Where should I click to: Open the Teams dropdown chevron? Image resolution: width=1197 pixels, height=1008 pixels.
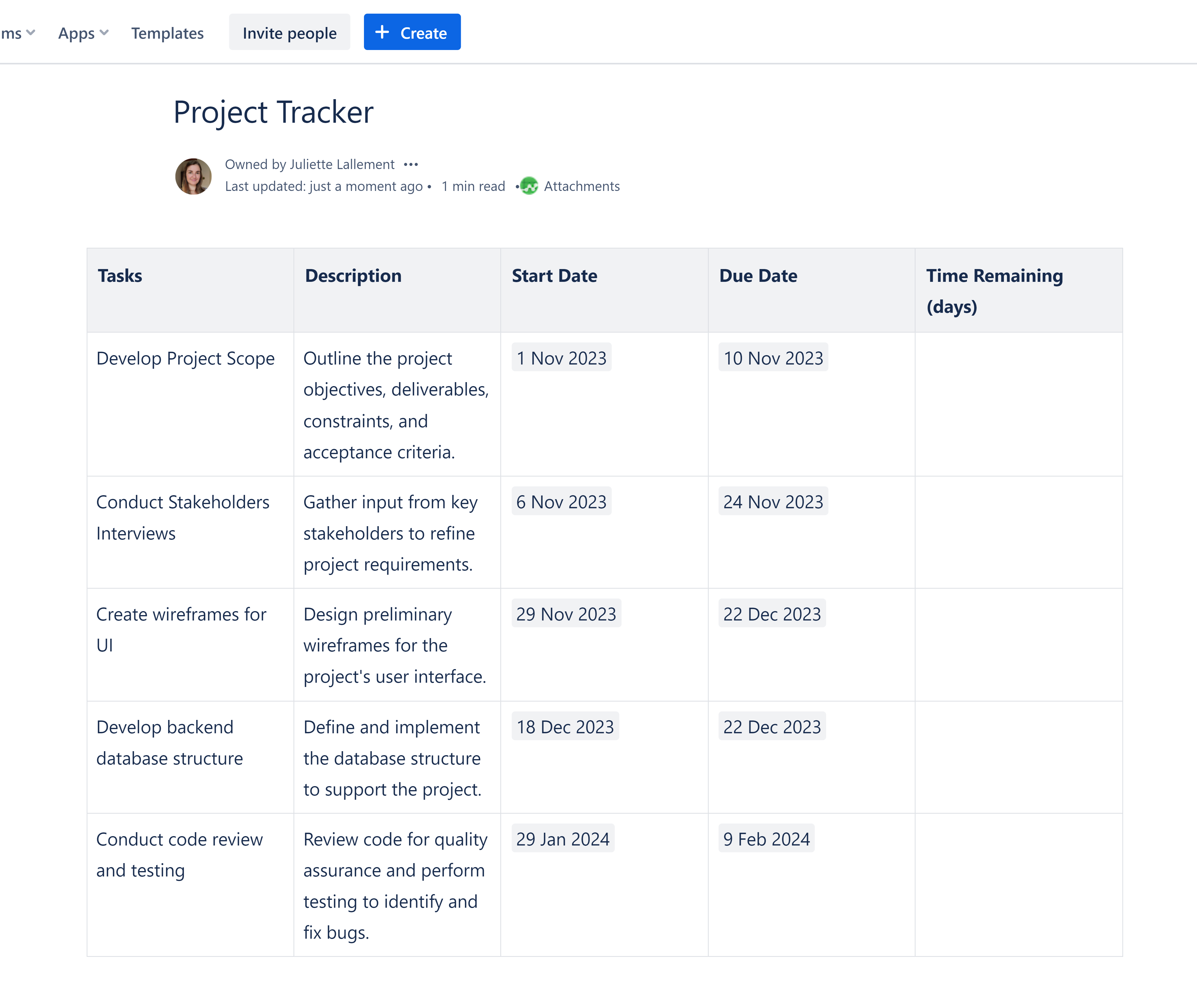(x=30, y=33)
